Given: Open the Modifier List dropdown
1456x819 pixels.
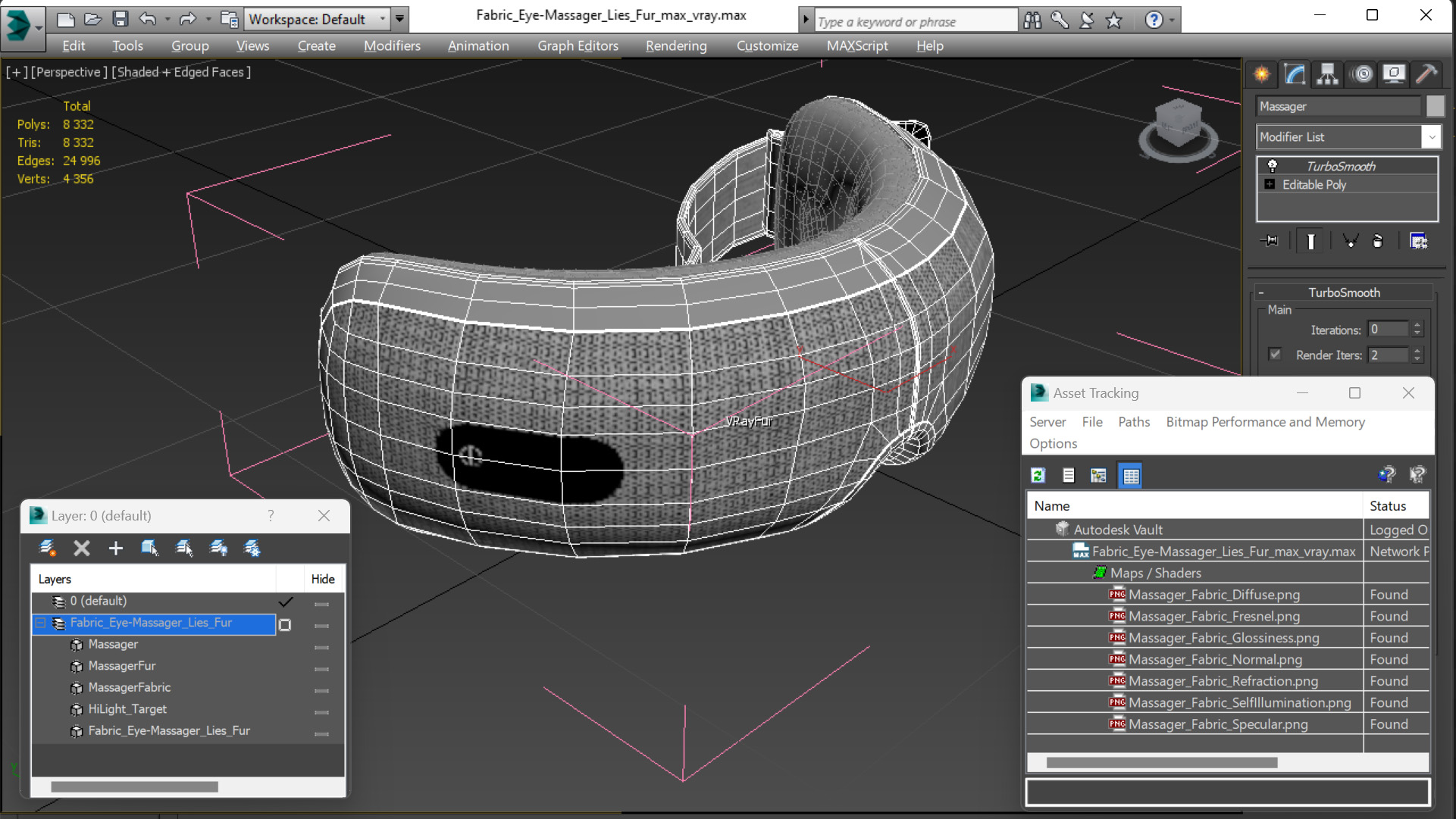Looking at the screenshot, I should point(1431,137).
